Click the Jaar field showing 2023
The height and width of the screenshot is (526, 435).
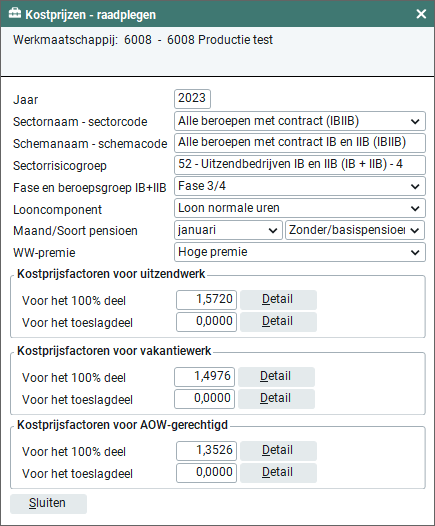[193, 99]
